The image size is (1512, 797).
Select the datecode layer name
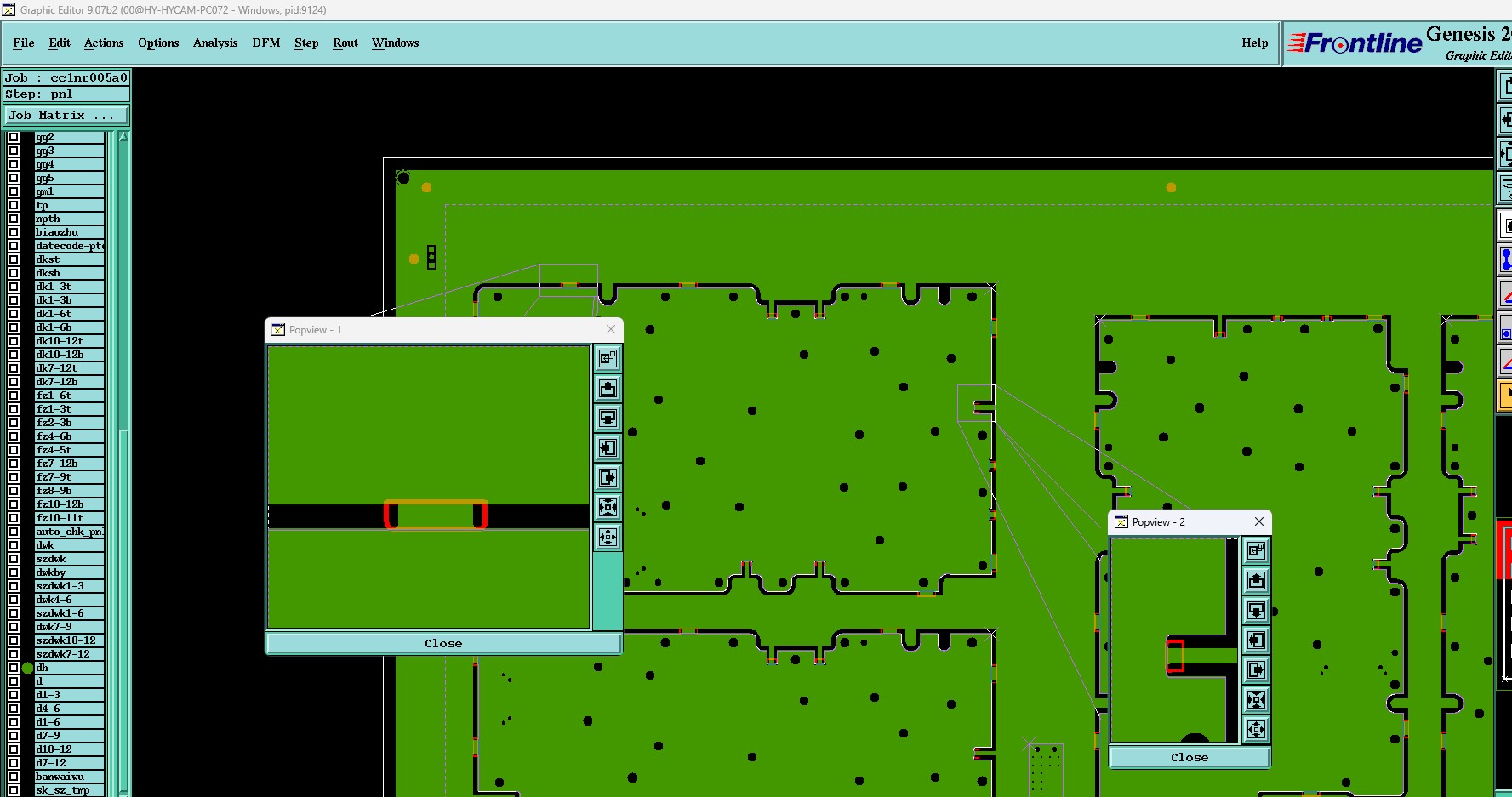[70, 246]
